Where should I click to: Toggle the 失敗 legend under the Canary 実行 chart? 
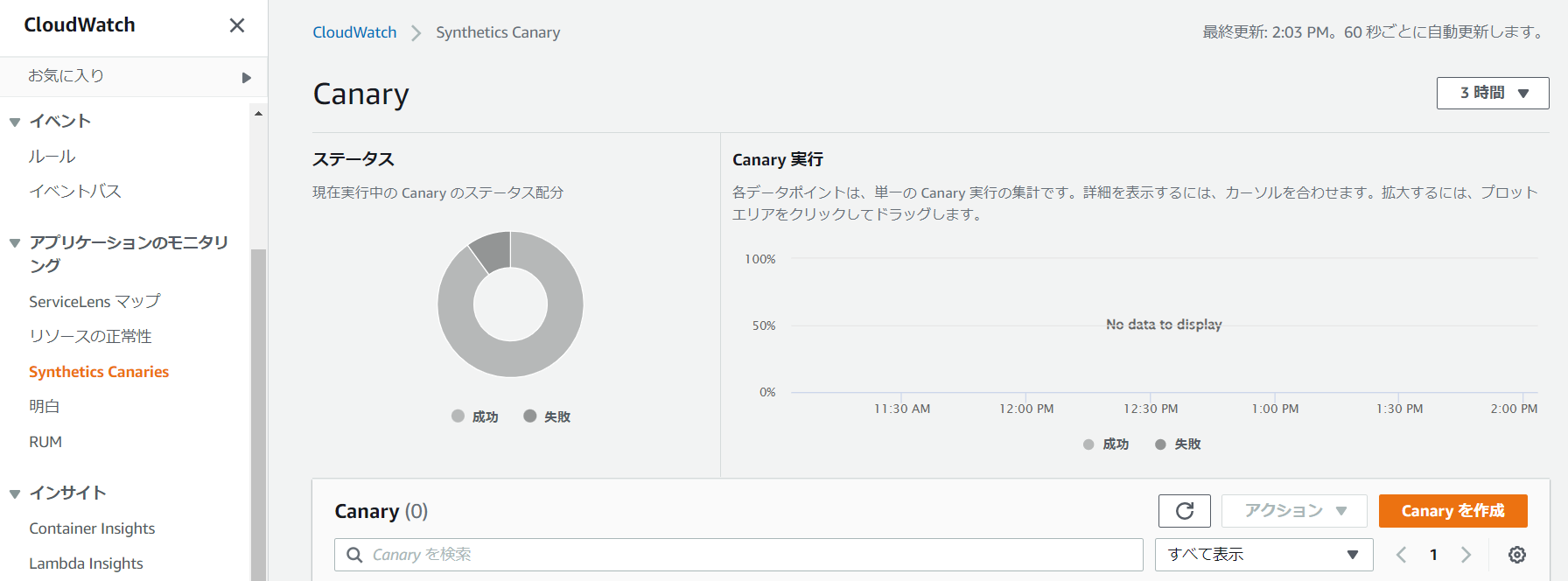(1178, 444)
